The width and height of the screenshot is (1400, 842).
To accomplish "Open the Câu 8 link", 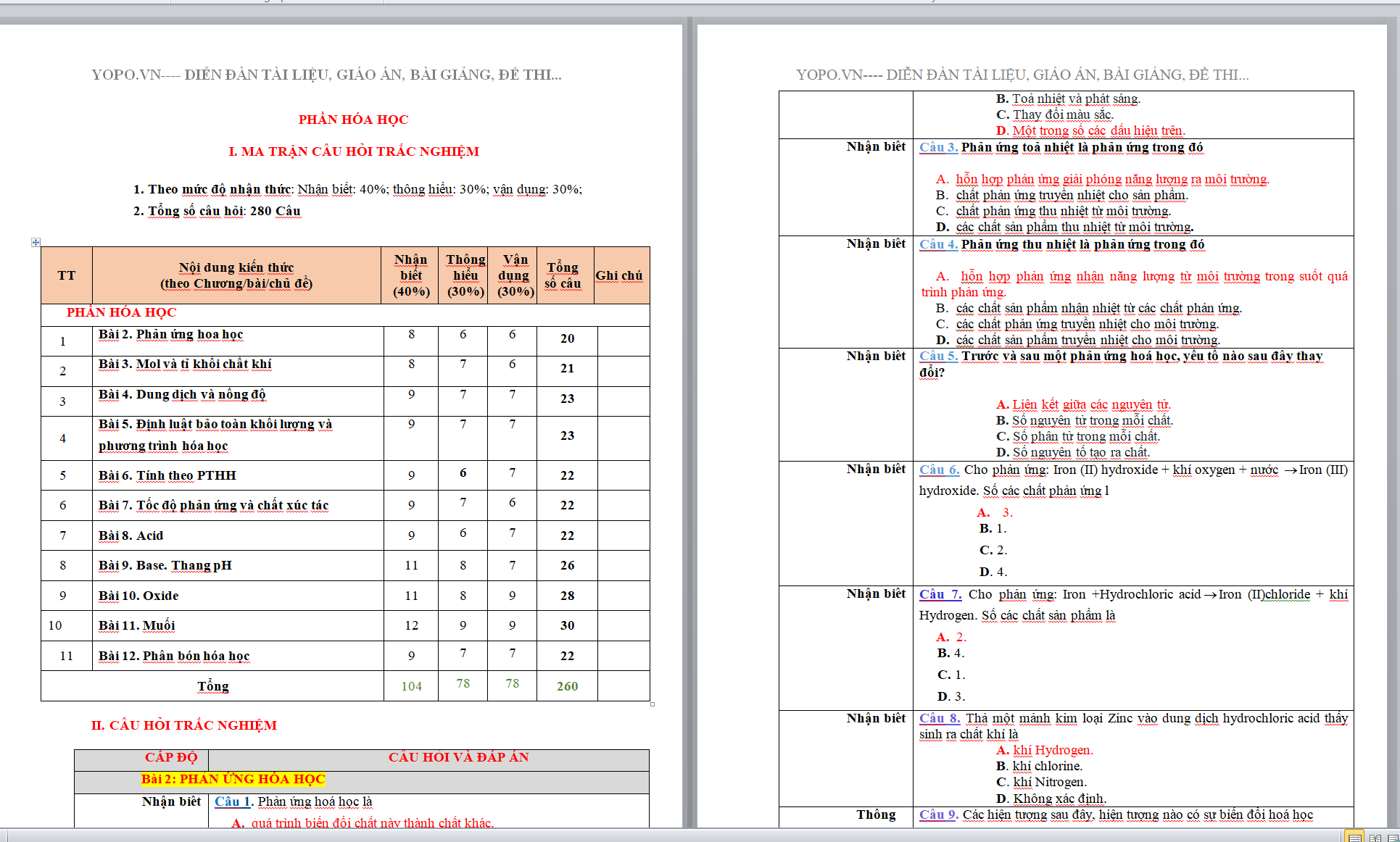I will [940, 718].
